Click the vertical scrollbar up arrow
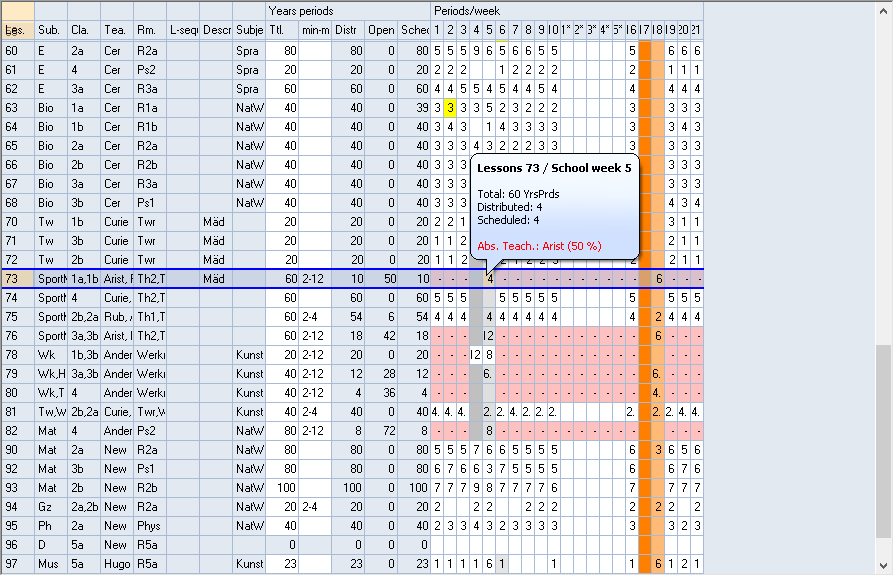 (883, 10)
